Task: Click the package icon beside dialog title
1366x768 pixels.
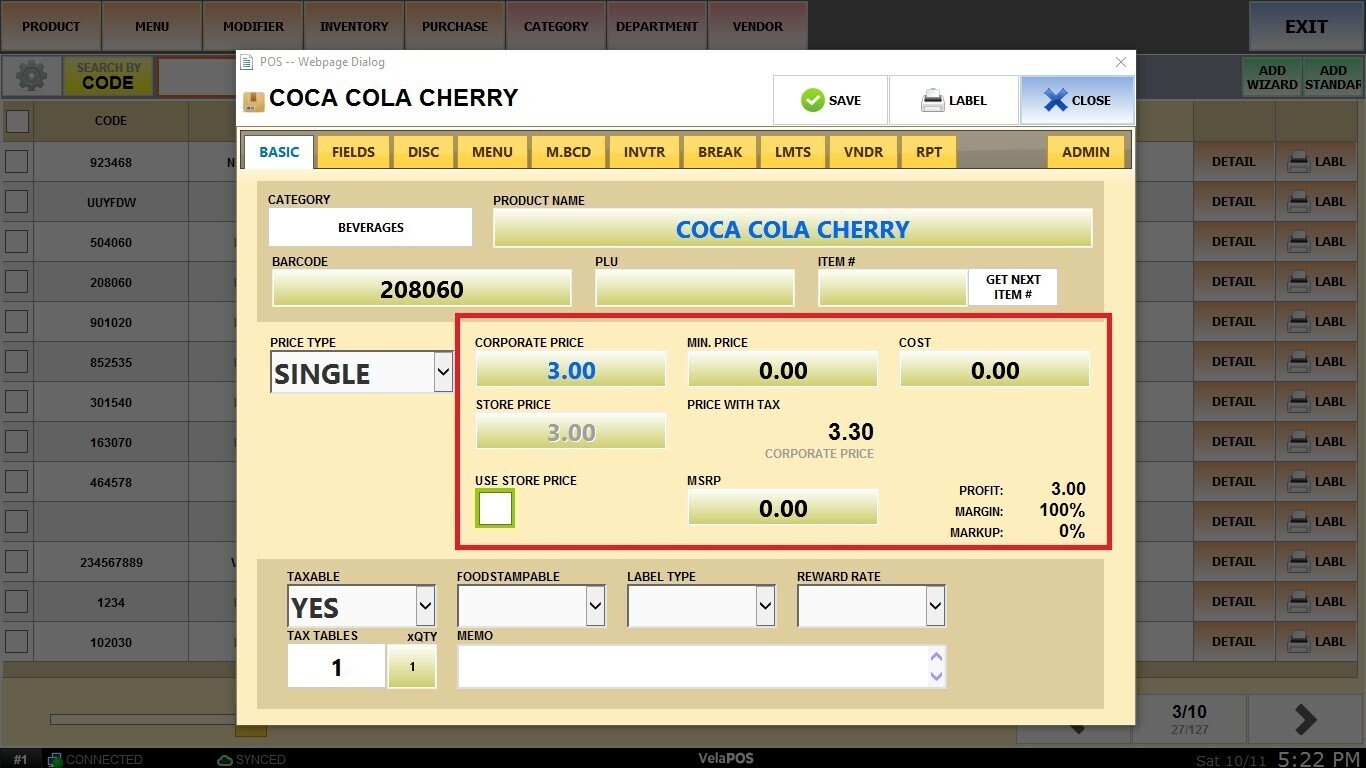Action: coord(253,100)
